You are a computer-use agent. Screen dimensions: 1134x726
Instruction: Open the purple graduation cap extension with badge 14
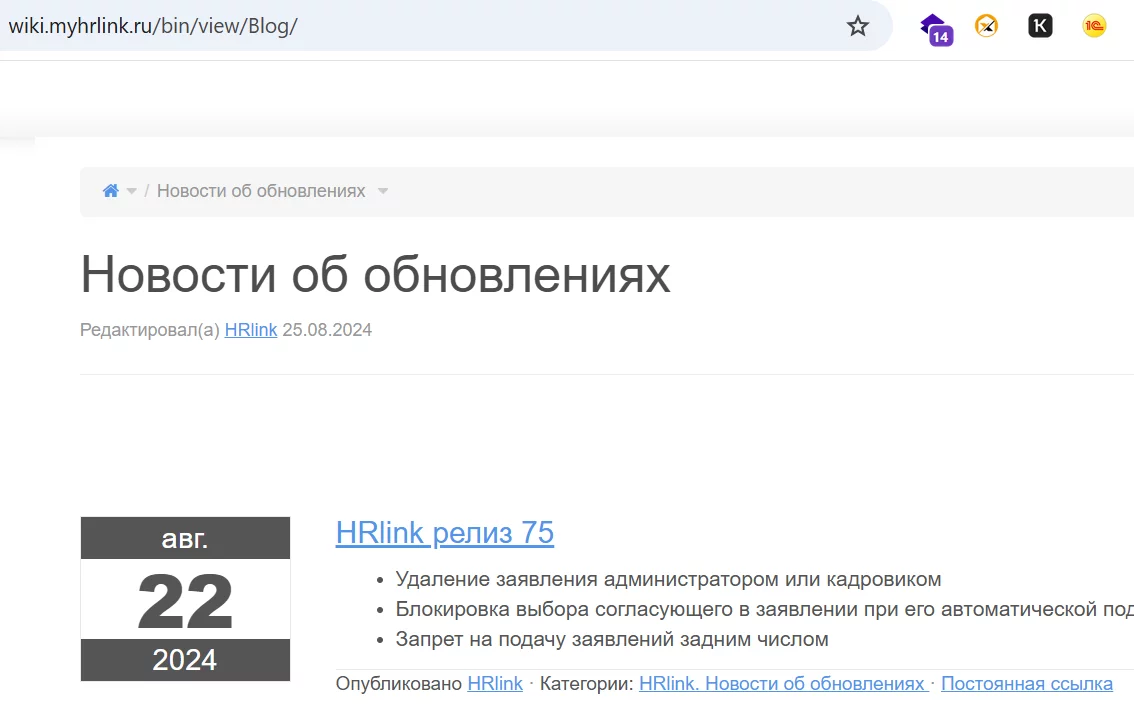pyautogui.click(x=937, y=29)
